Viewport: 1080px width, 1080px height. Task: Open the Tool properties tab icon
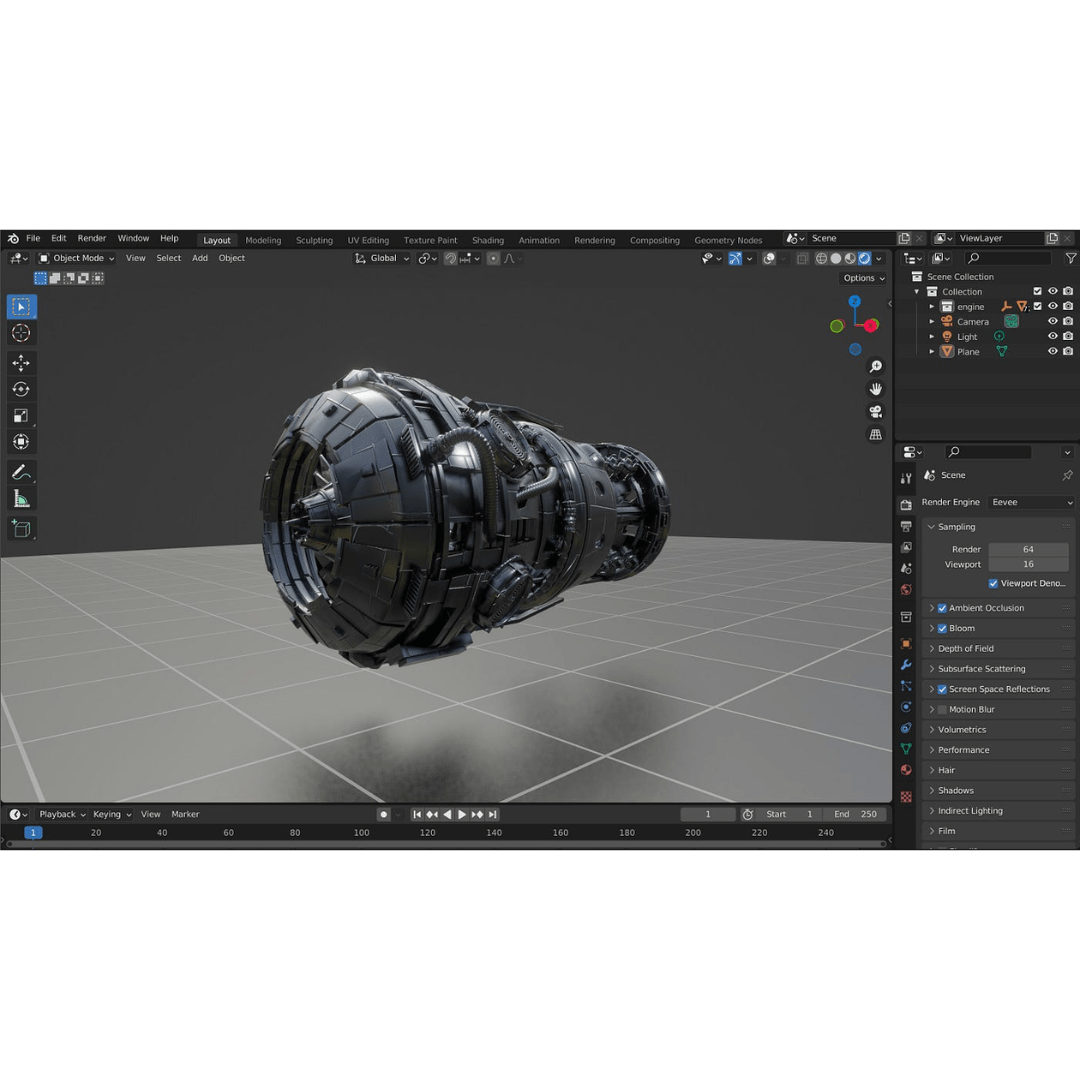tap(906, 478)
